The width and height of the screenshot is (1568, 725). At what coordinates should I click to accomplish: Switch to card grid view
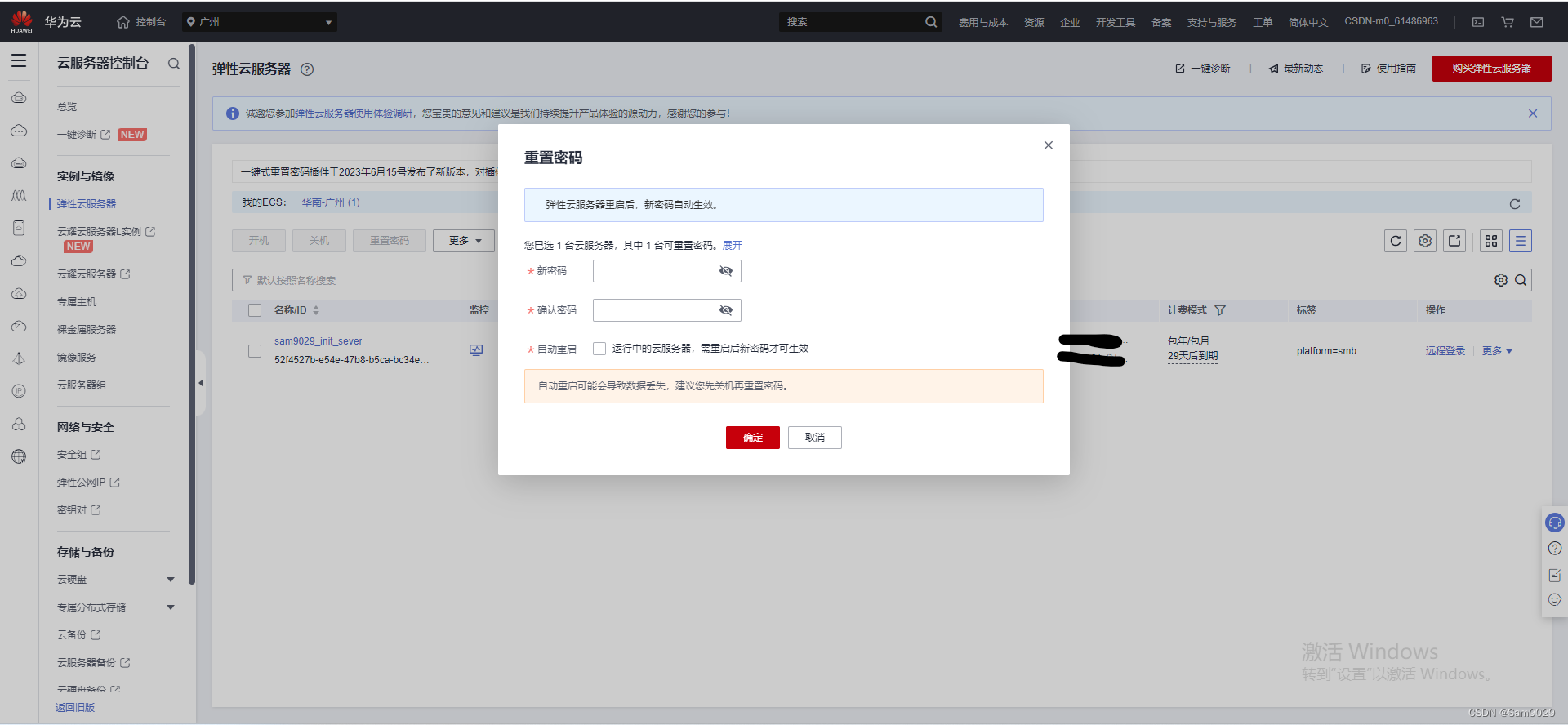click(1491, 241)
